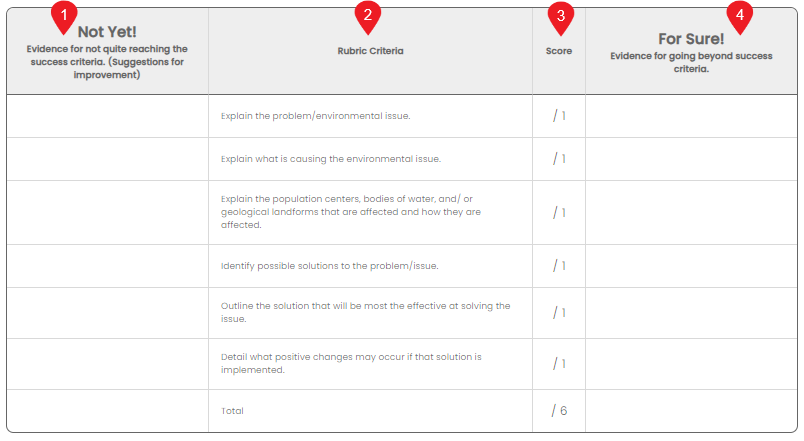Select the Rubric Criteria column header
Screen dimensions: 804x441
pos(370,51)
